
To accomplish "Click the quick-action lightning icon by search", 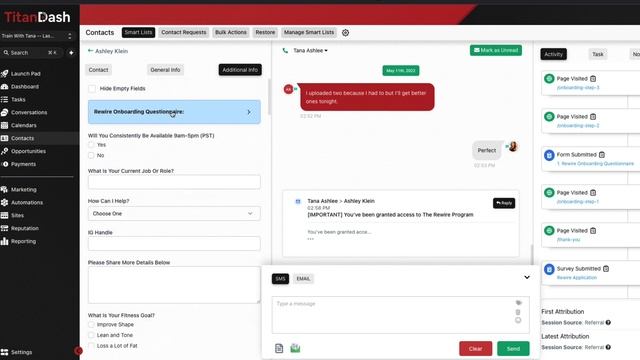I will pos(71,53).
